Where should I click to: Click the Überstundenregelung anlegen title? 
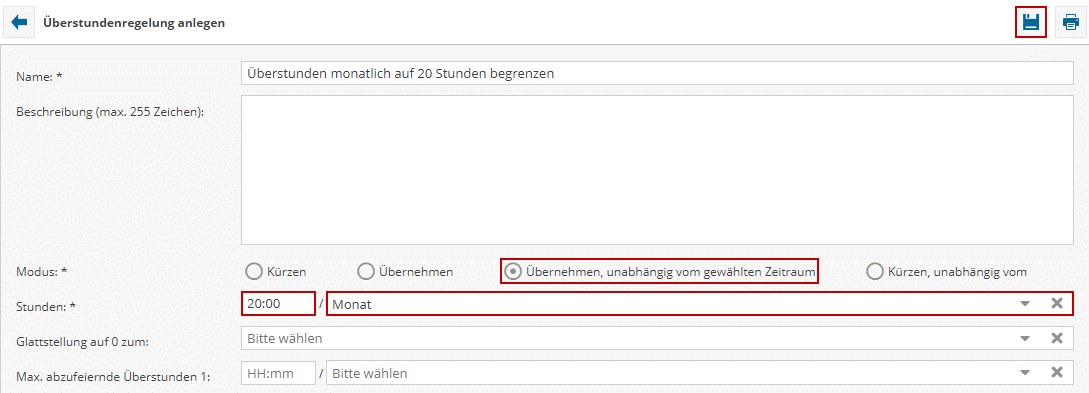coord(134,22)
